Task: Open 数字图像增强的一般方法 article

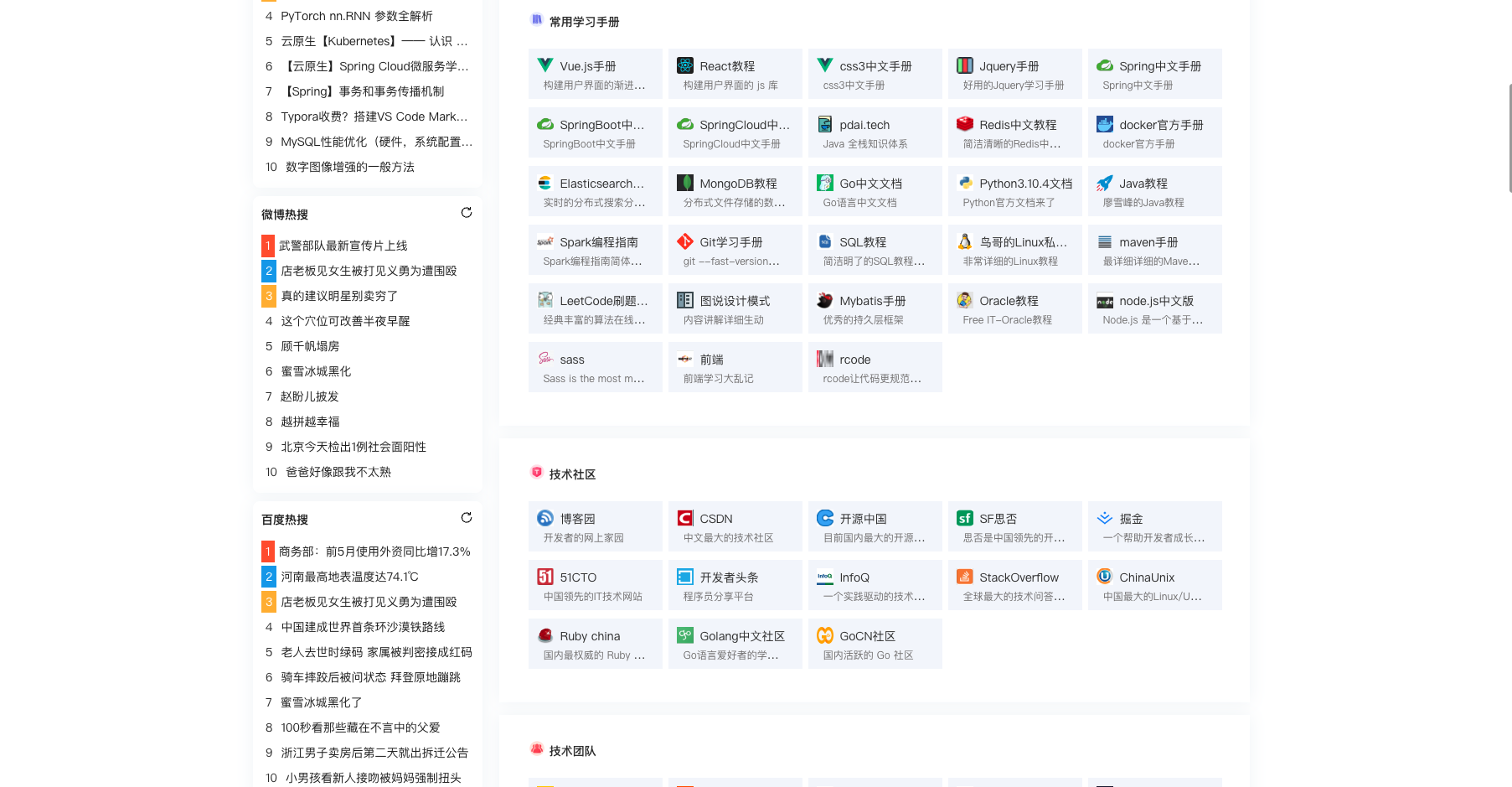Action: click(350, 167)
